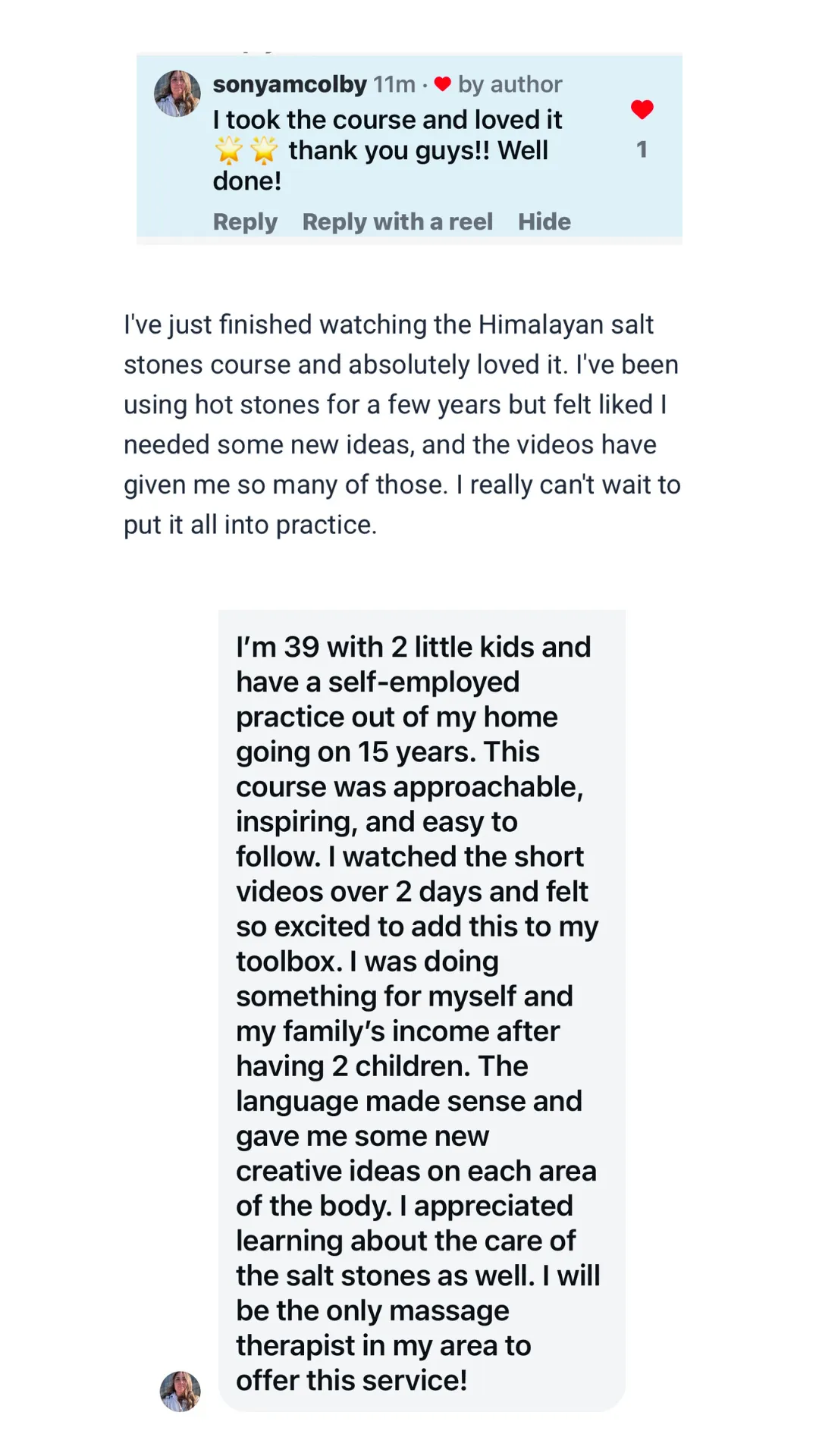Click the like count number 1
This screenshot has height=1456, width=819.
point(642,149)
